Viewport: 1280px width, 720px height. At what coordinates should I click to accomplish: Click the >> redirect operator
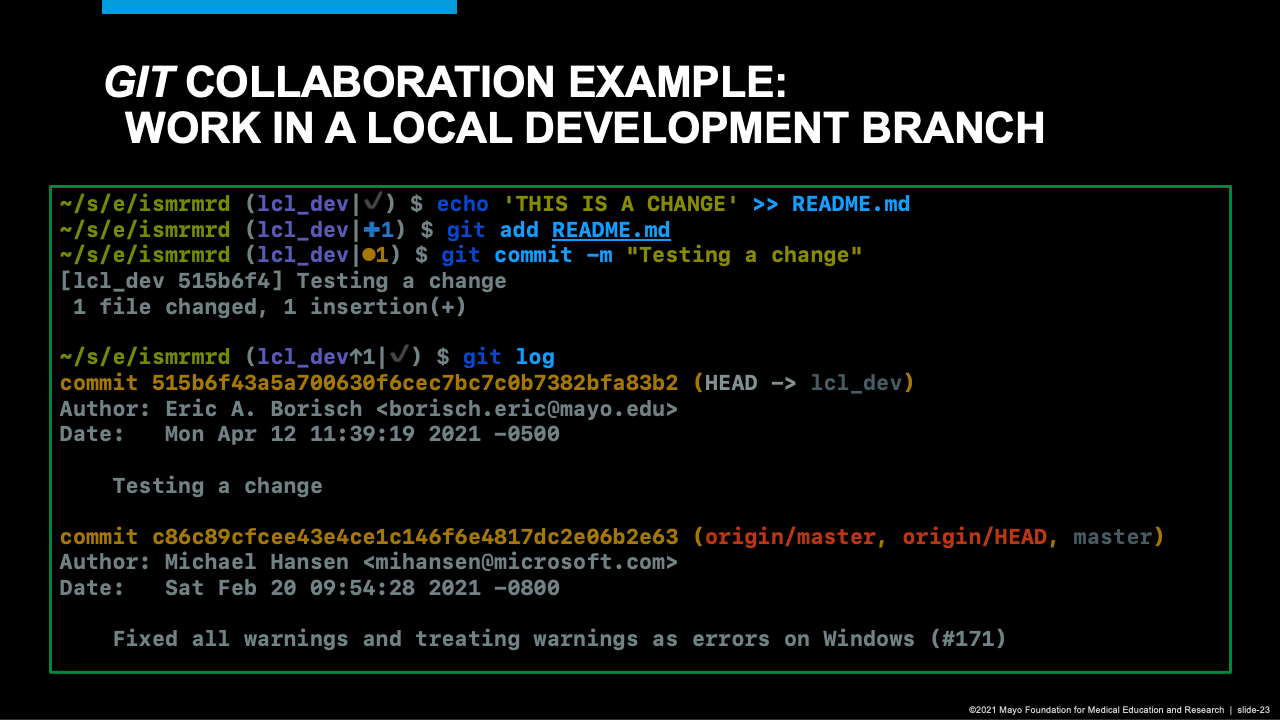click(765, 204)
